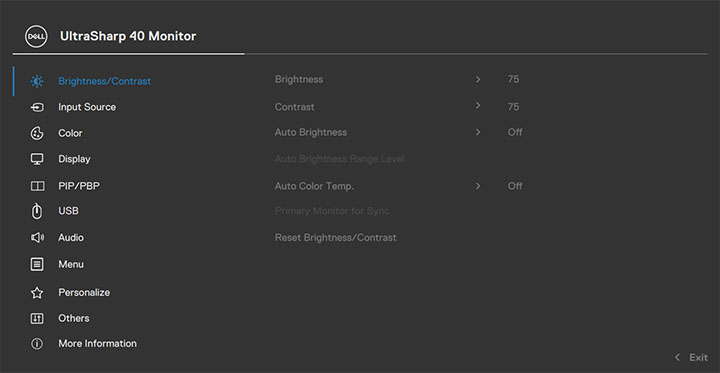Screen dimensions: 720x373
Task: Open the Color palette icon
Action: tap(37, 133)
